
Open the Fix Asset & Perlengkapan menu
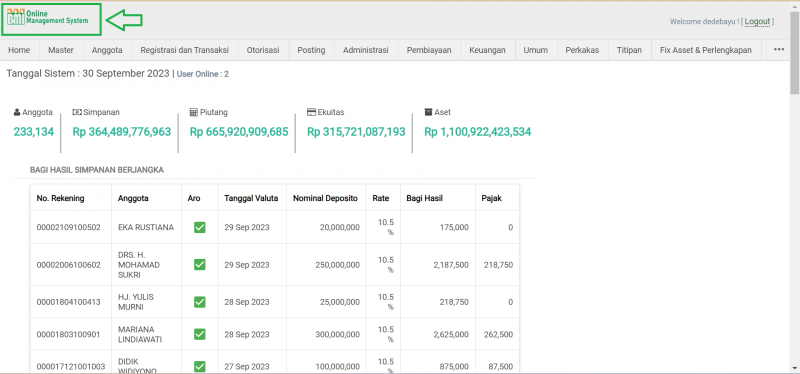pyautogui.click(x=706, y=50)
